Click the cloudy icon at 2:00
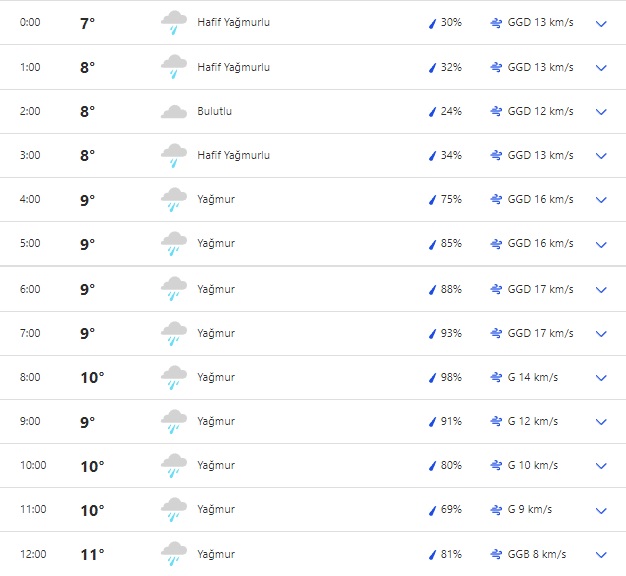The image size is (626, 576). pyautogui.click(x=174, y=112)
